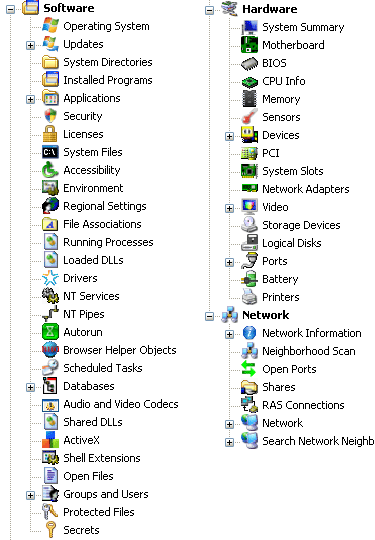Viewport: 375px width, 540px height.
Task: Select the bold Network heading
Action: (265, 315)
